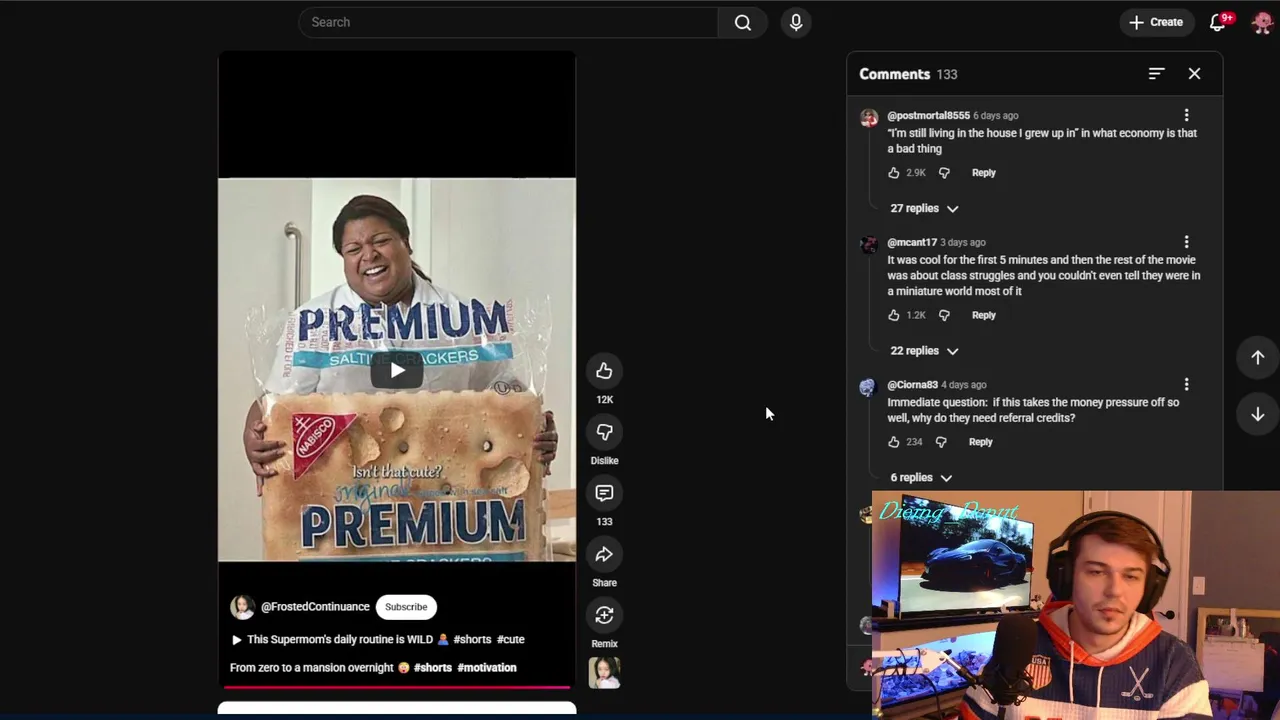1280x720 pixels.
Task: Open the @mcant17 username link
Action: pyautogui.click(x=912, y=242)
